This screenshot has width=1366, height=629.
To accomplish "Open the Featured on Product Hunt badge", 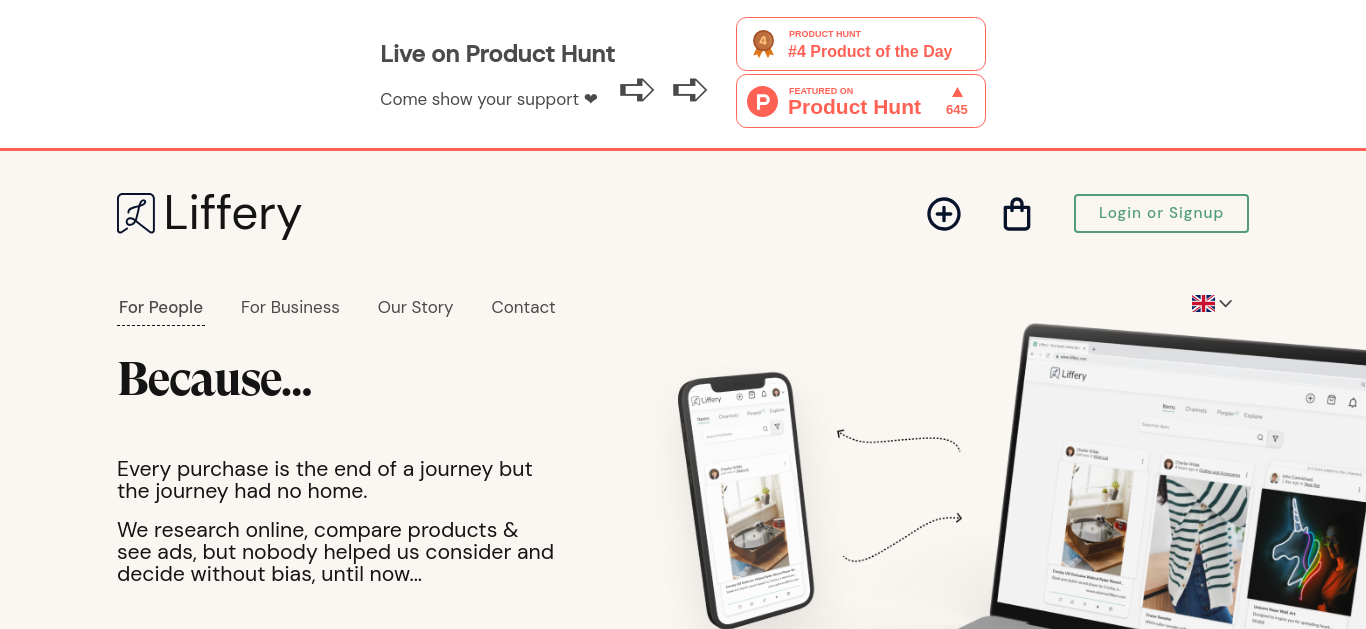I will point(861,101).
